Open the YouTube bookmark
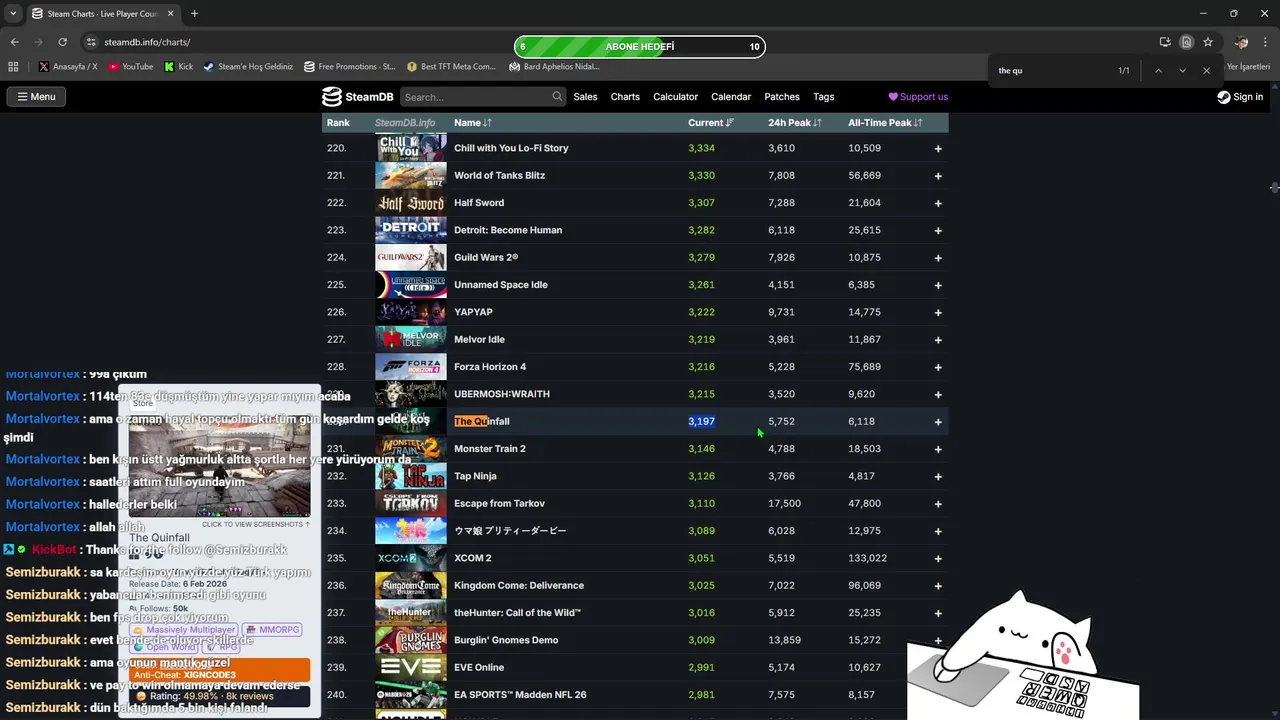Image resolution: width=1280 pixels, height=720 pixels. pyautogui.click(x=130, y=67)
